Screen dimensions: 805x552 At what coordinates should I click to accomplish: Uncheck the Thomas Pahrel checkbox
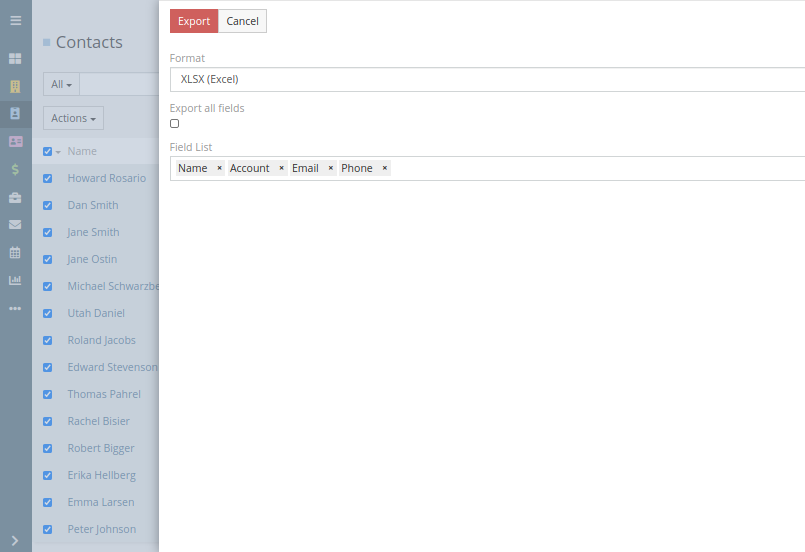pyautogui.click(x=47, y=394)
